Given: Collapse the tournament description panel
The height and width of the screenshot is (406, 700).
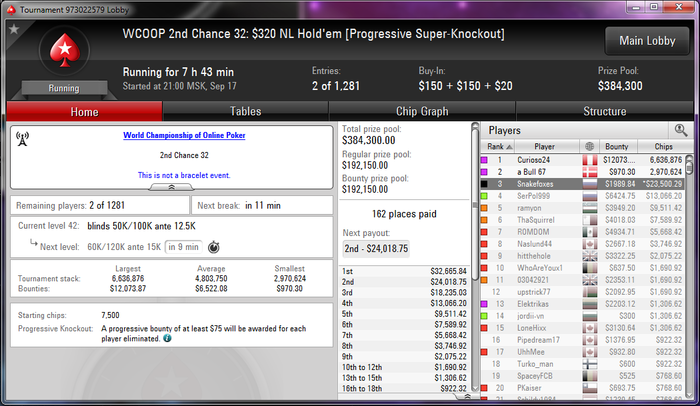Looking at the screenshot, I should point(171,187).
